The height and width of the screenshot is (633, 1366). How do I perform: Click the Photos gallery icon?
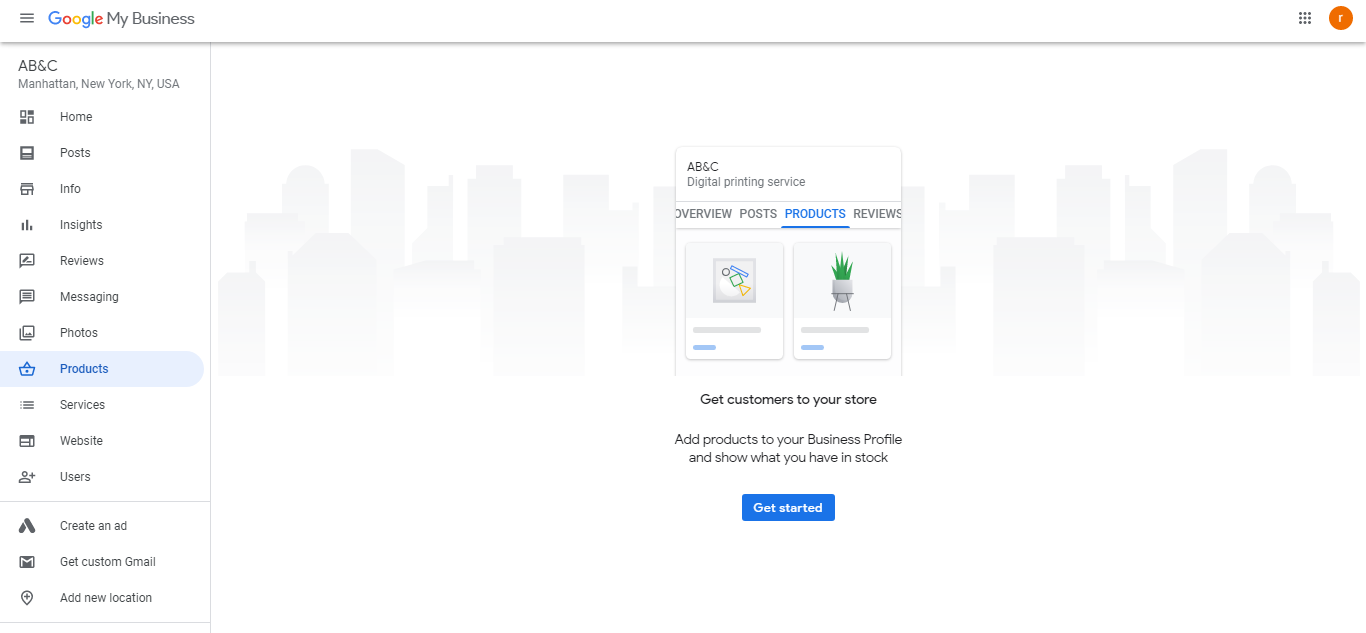pos(27,333)
